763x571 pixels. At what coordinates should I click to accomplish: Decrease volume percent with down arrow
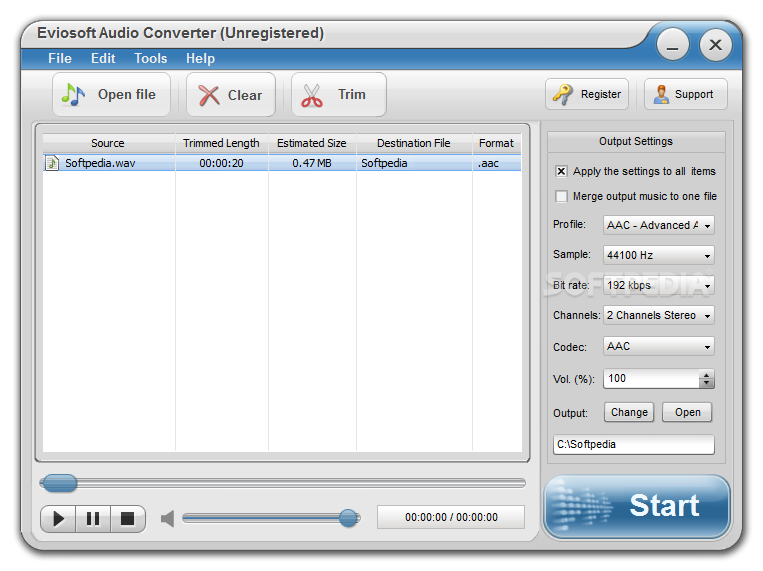pos(707,384)
